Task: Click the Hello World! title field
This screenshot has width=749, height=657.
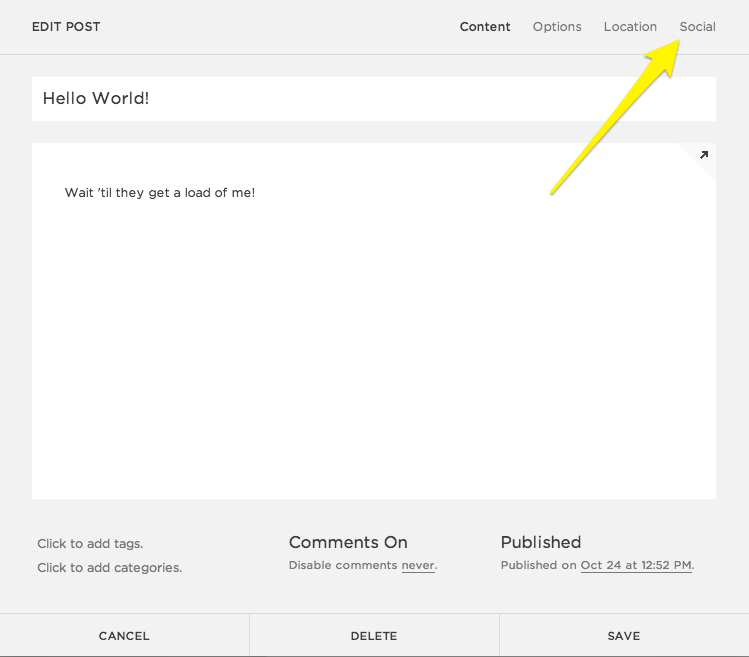Action: pyautogui.click(x=374, y=99)
